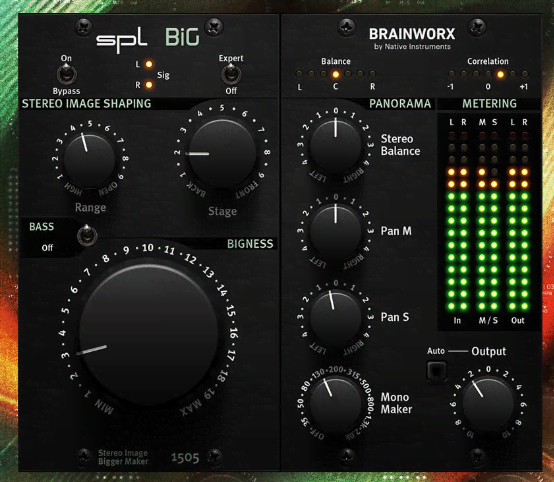Click the M / S label under meters
Screen dimensions: 554x482
(x=488, y=321)
